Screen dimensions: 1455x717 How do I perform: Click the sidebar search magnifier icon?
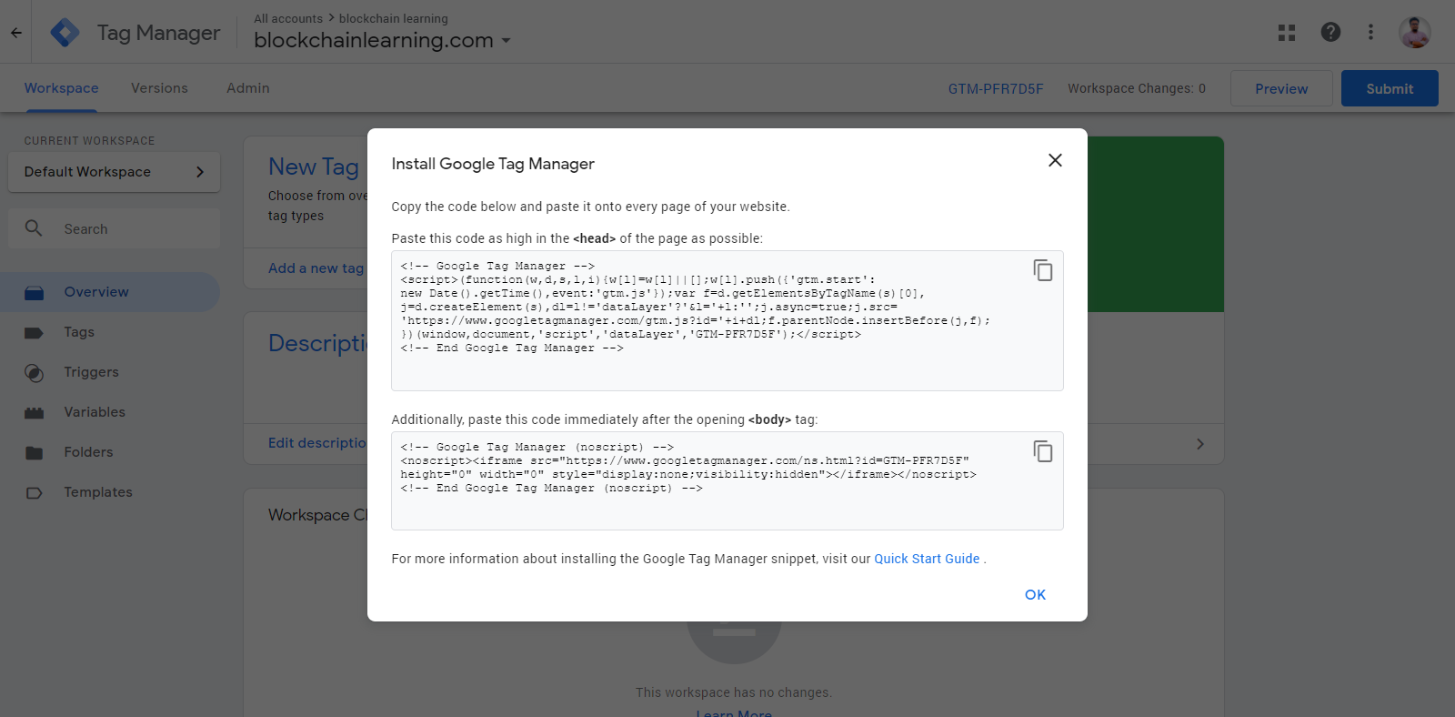point(34,228)
